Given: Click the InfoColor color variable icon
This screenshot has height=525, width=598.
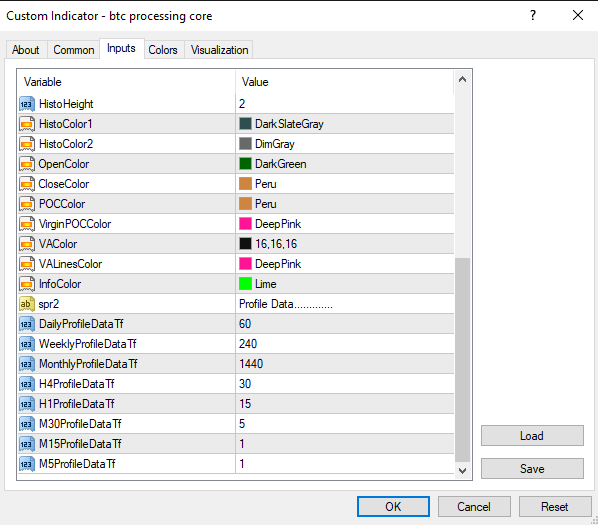Looking at the screenshot, I should click(27, 284).
